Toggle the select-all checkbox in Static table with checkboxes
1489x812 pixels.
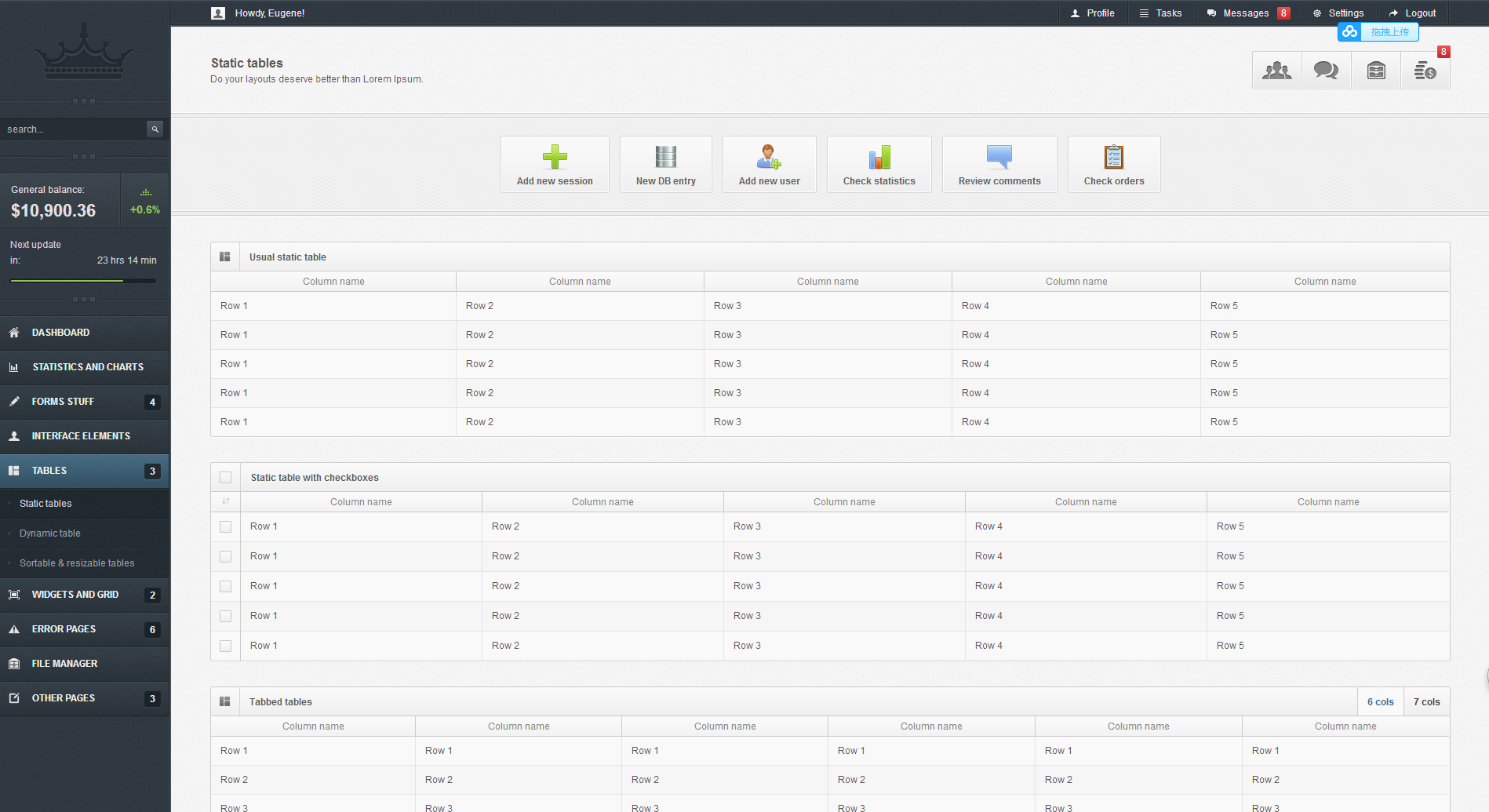pos(226,477)
